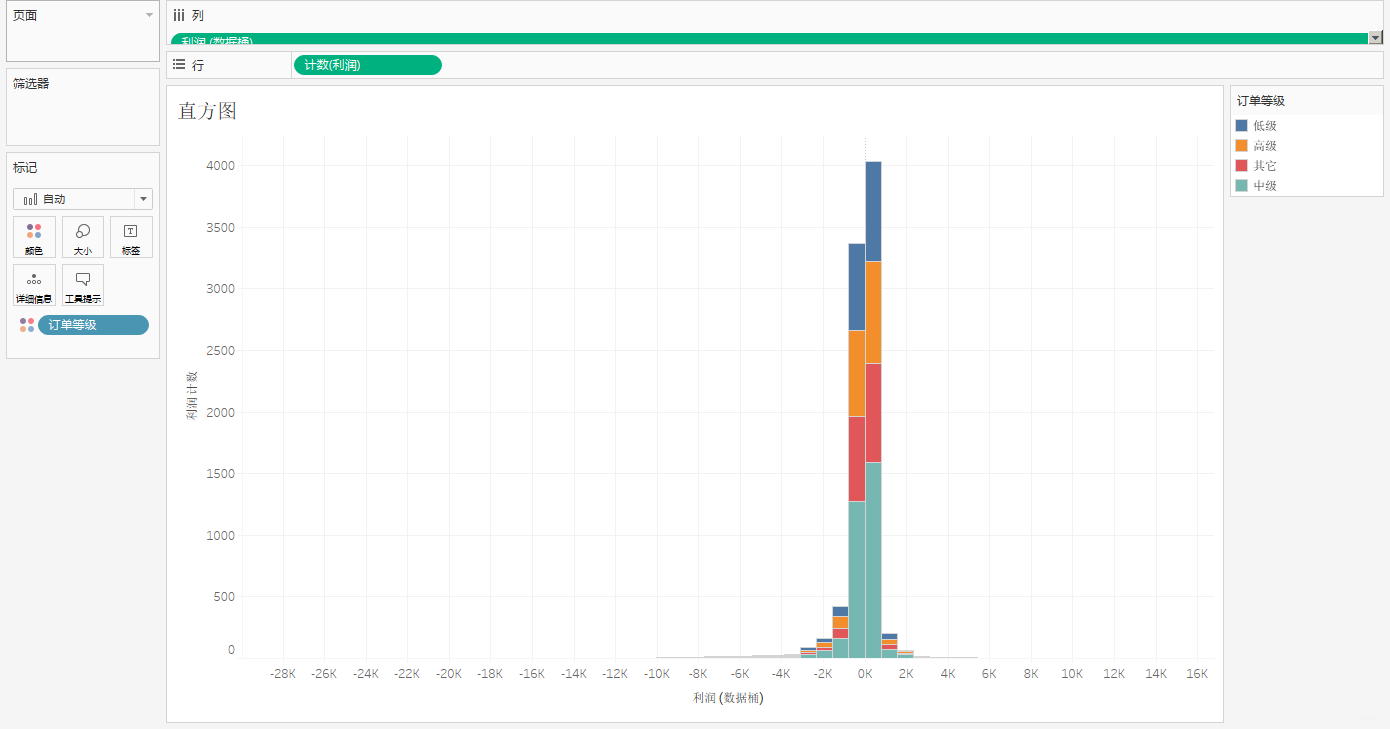Screen dimensions: 1390x729
Task: Click the 标签 (Label) marks button
Action: point(131,237)
